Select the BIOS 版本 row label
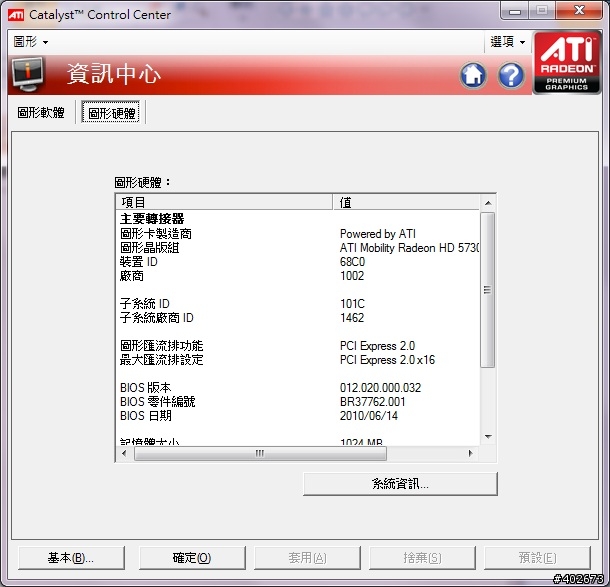The height and width of the screenshot is (587, 610). [145, 388]
